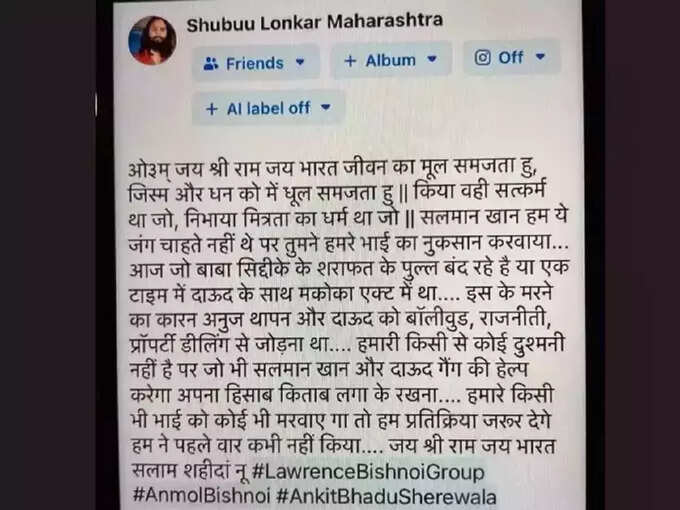The image size is (680, 510).
Task: Click the plus icon beside AI label off
Action: [x=211, y=109]
